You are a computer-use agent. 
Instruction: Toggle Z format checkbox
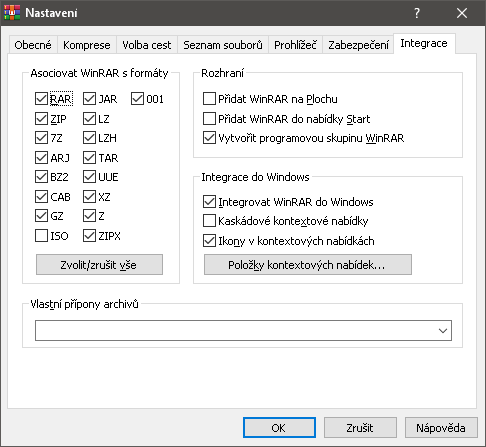coord(89,216)
